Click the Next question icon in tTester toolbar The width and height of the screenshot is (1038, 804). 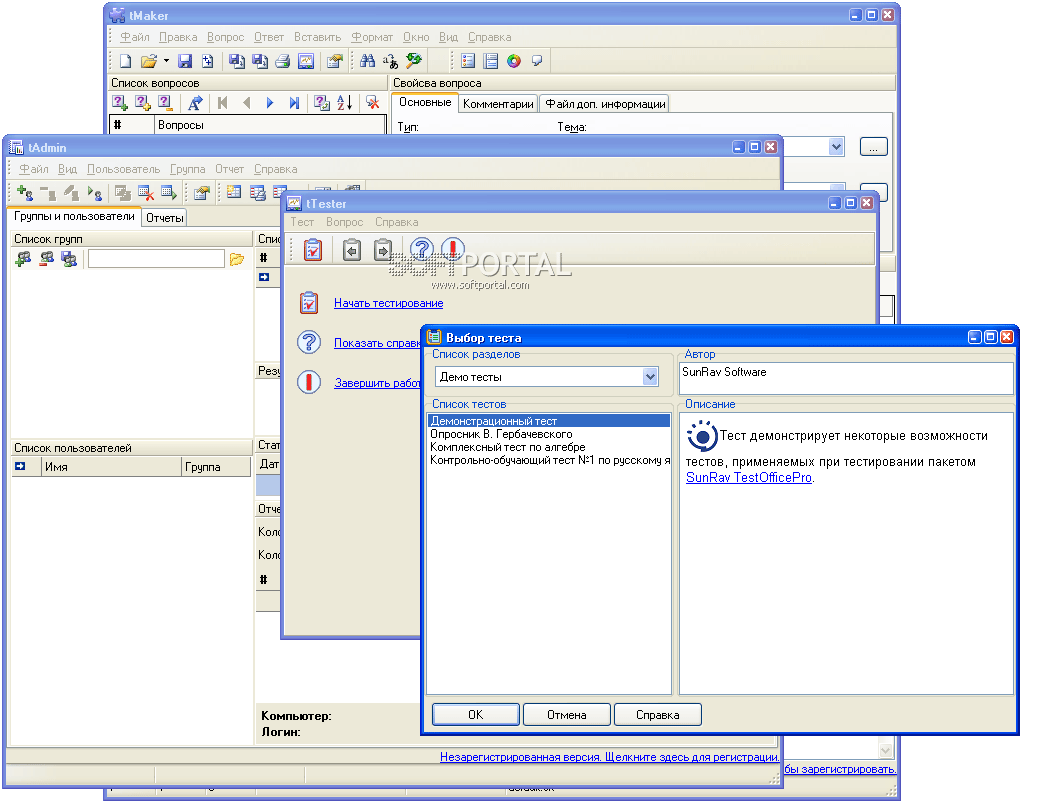(383, 250)
